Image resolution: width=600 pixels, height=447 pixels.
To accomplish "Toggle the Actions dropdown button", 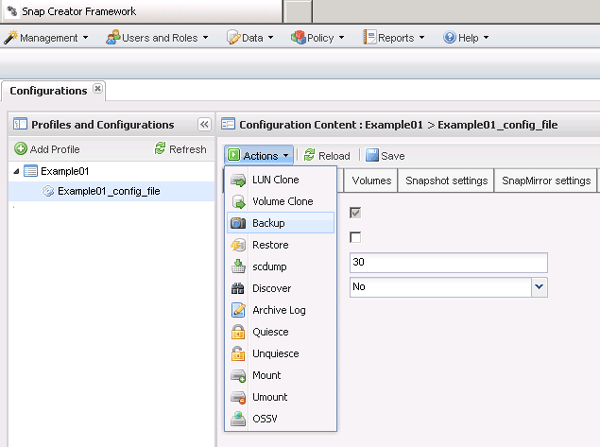I will pyautogui.click(x=259, y=155).
